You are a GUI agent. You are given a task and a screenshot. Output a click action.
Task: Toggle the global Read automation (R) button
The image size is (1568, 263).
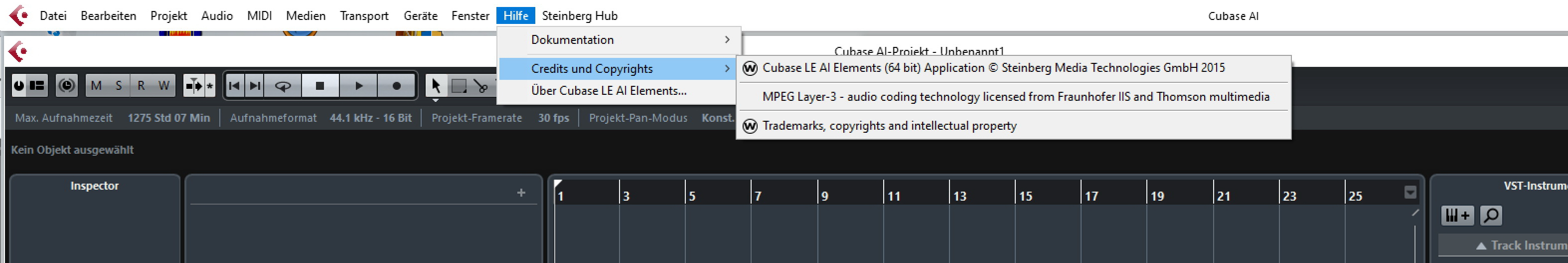point(141,86)
